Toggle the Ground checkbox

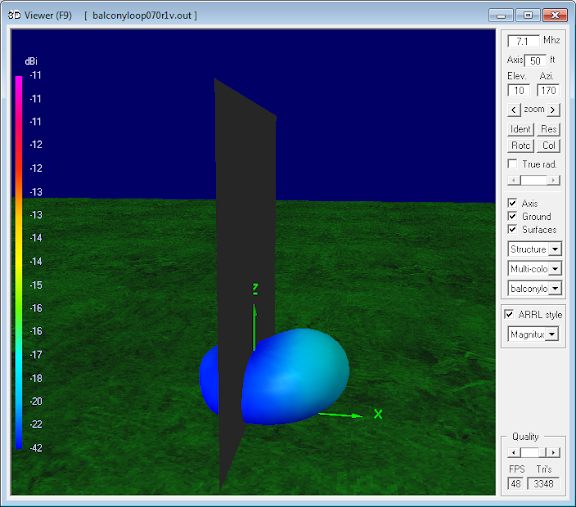click(x=512, y=216)
